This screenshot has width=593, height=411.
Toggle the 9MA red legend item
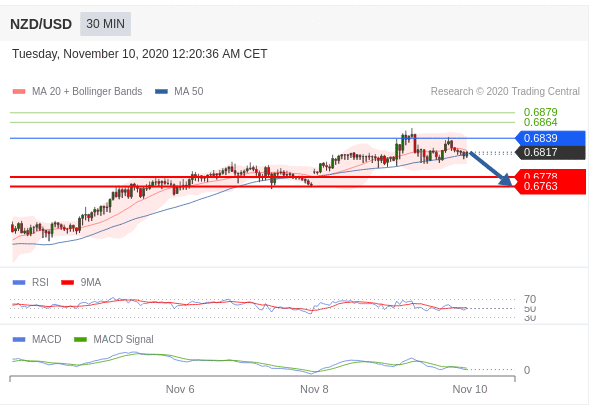coord(81,282)
